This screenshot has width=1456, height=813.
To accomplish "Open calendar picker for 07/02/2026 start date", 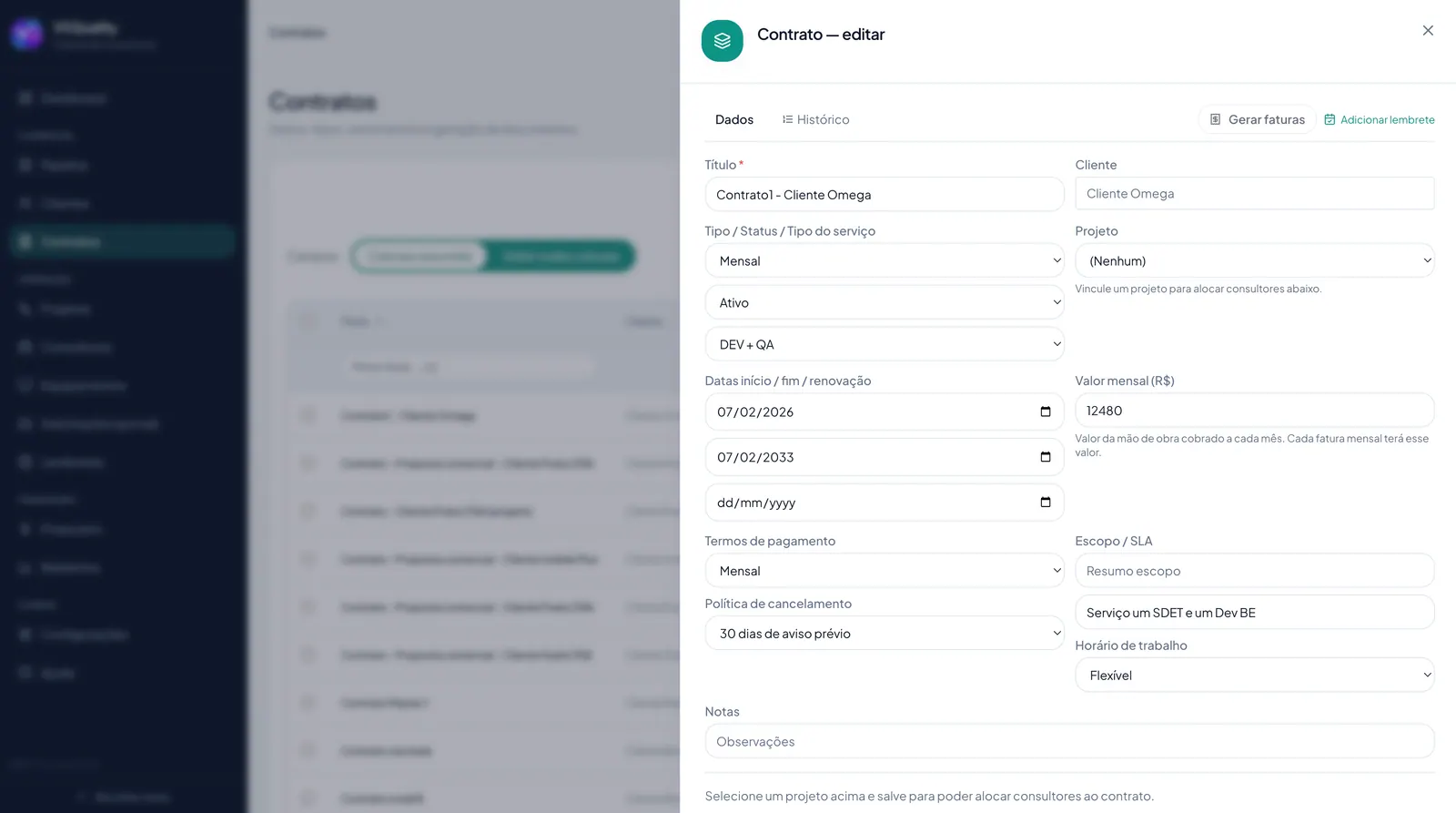I will [1046, 412].
